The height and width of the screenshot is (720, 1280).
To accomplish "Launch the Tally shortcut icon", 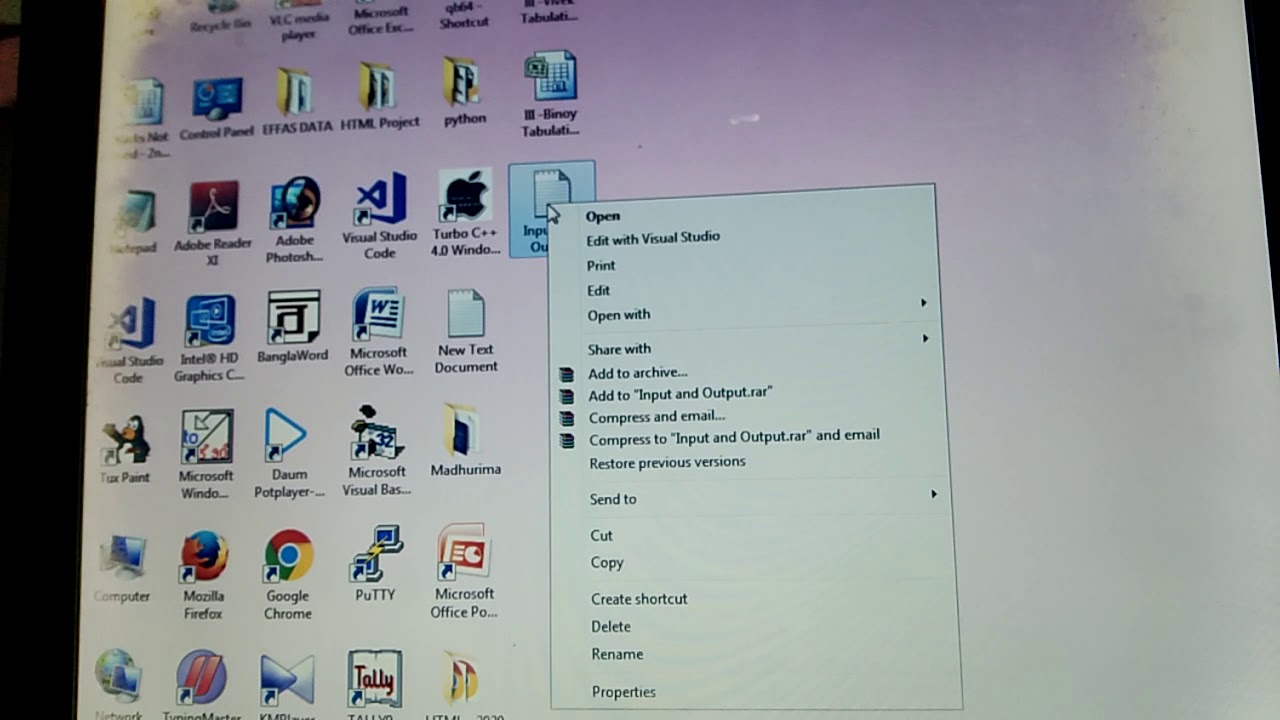I will point(374,684).
